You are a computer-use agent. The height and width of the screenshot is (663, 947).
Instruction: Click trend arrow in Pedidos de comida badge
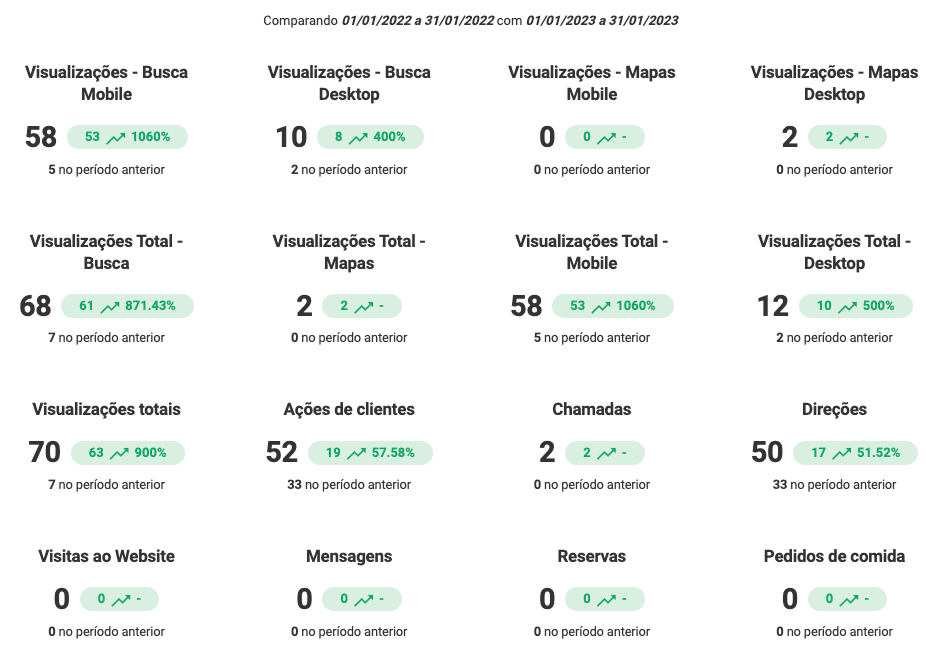click(848, 600)
